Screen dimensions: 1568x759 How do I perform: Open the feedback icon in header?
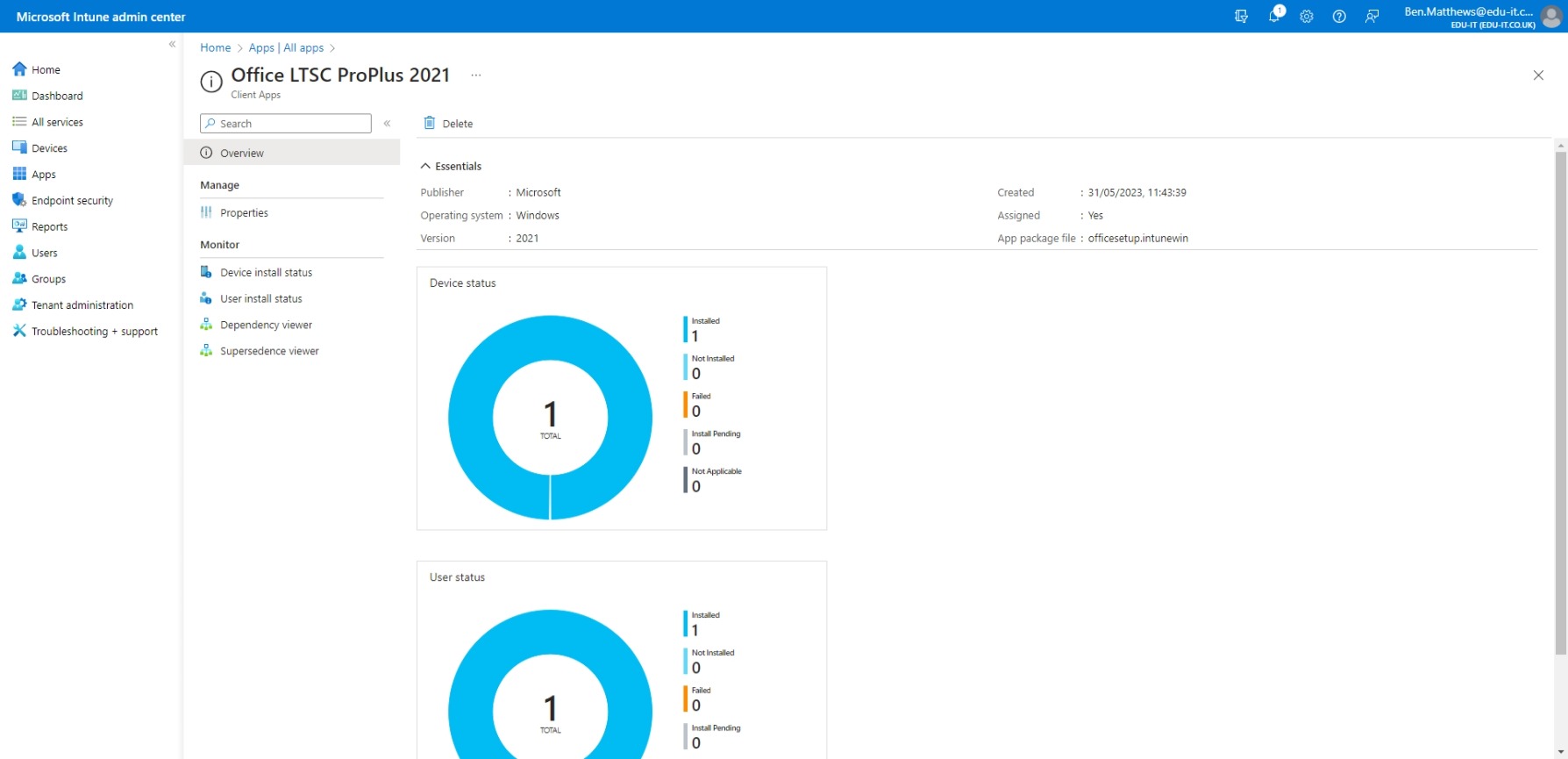(x=1372, y=16)
